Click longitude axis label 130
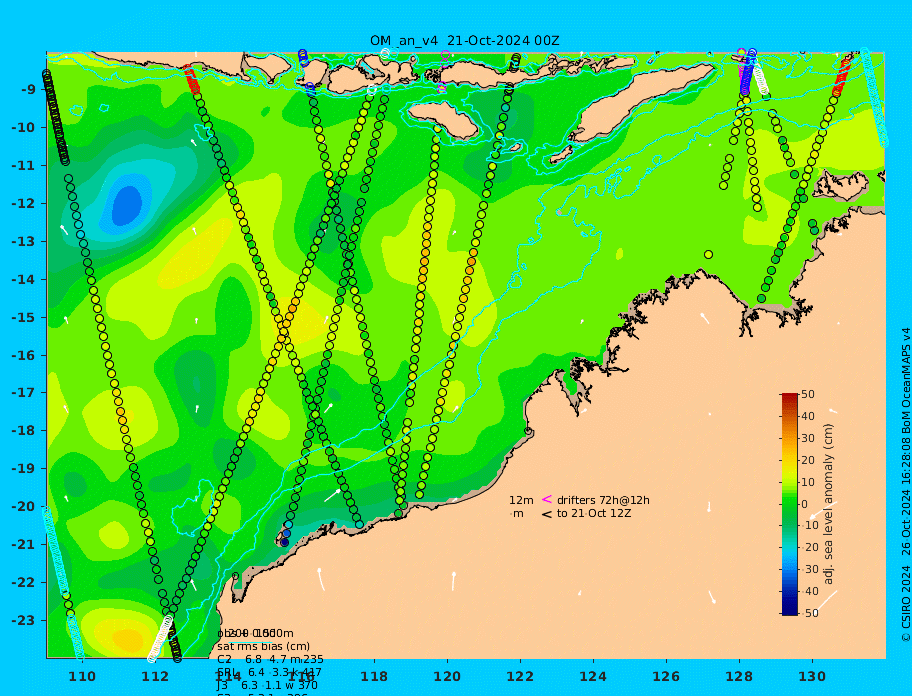This screenshot has height=696, width=912. (x=812, y=676)
